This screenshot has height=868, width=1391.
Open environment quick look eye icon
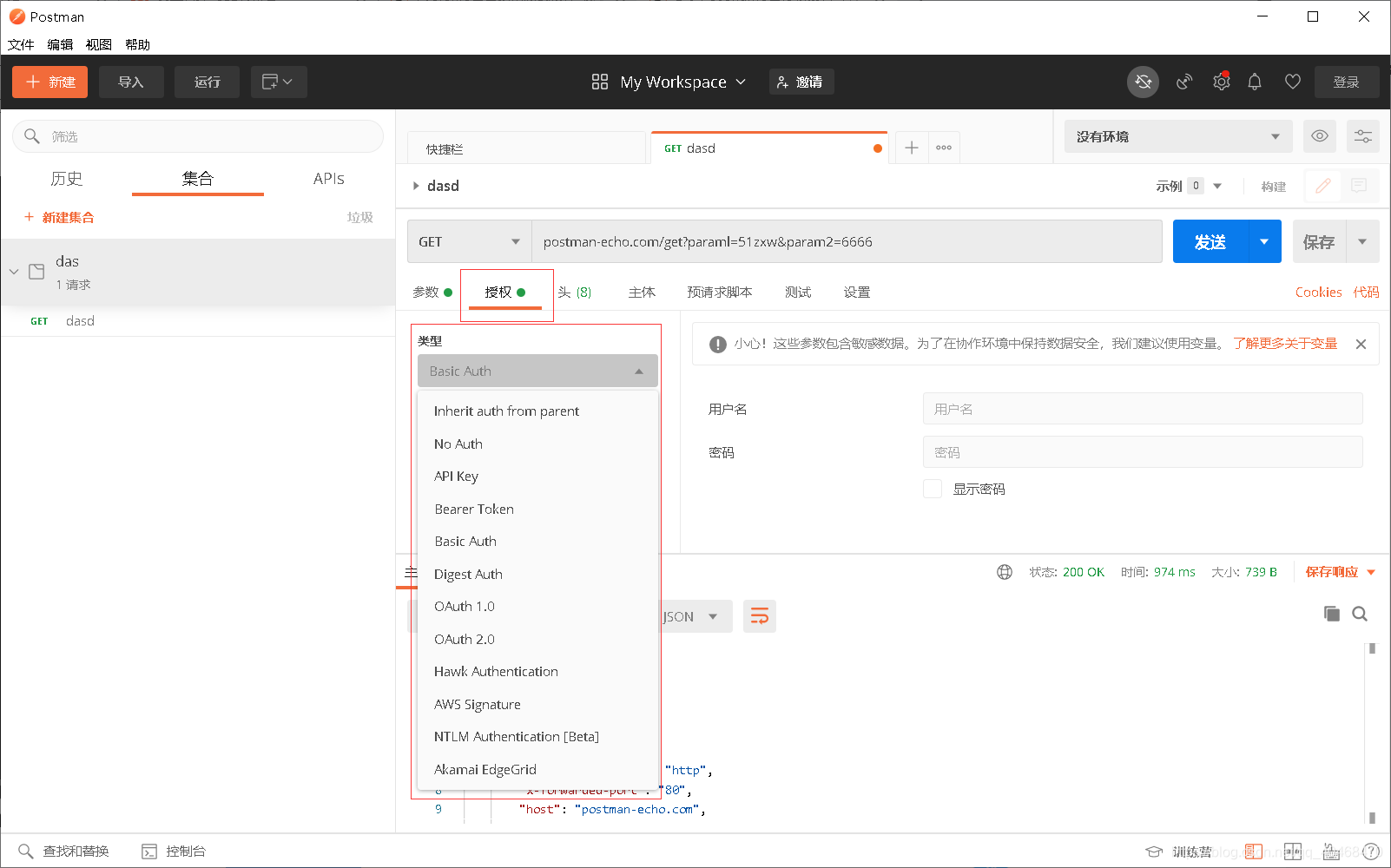(1320, 136)
